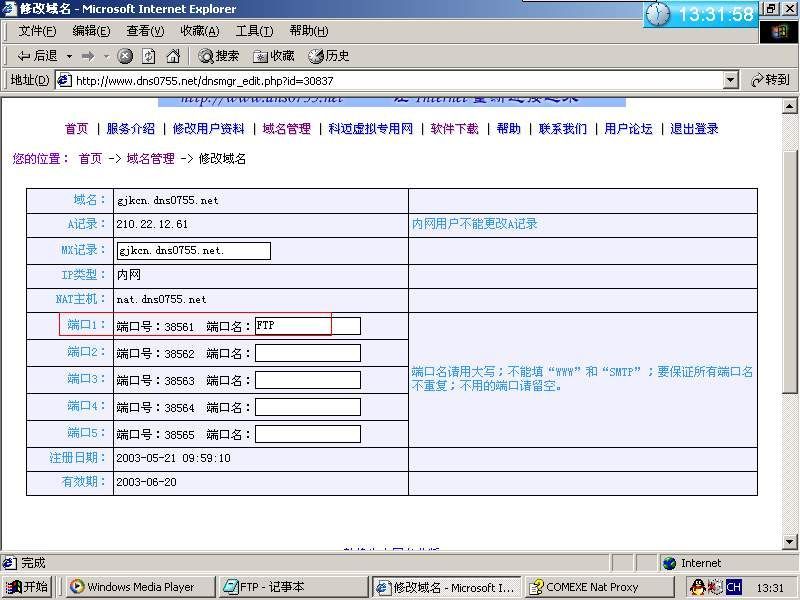This screenshot has height=600, width=800.
Task: Open the 域名管理 navigation link
Action: point(287,129)
